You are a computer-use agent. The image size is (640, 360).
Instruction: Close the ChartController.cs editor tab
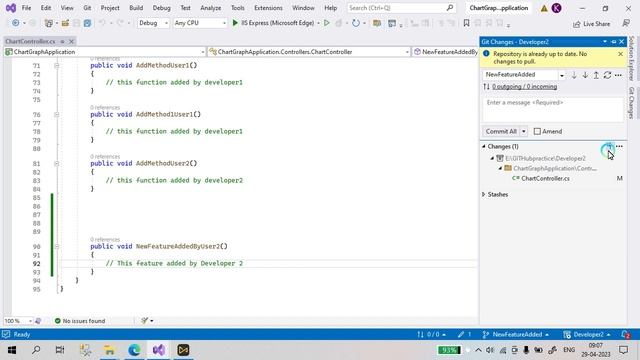pos(71,41)
